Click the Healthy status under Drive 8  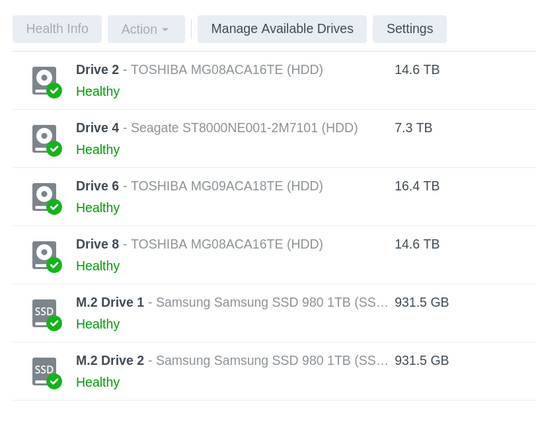98,266
